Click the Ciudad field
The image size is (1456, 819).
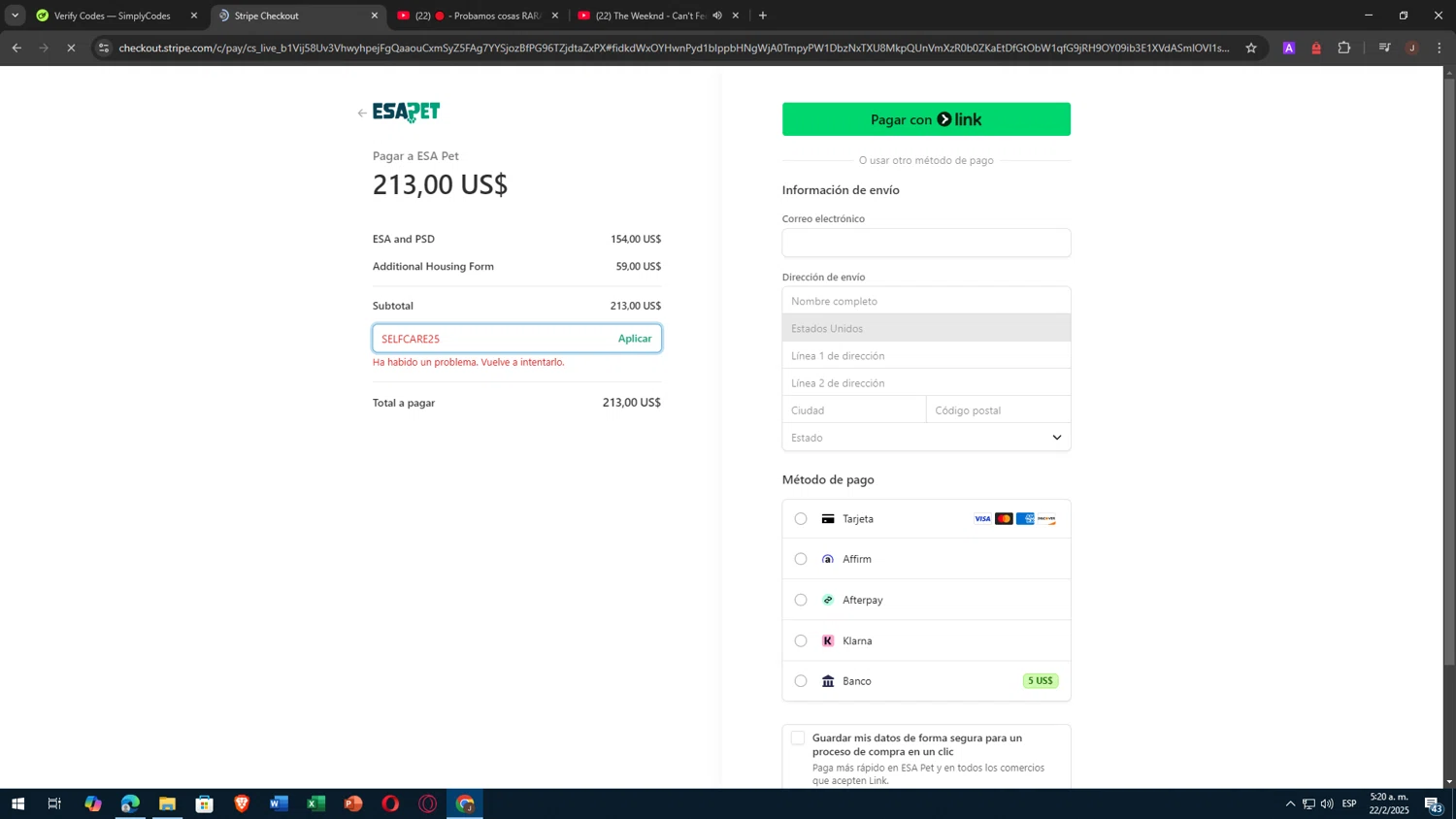pyautogui.click(x=854, y=410)
